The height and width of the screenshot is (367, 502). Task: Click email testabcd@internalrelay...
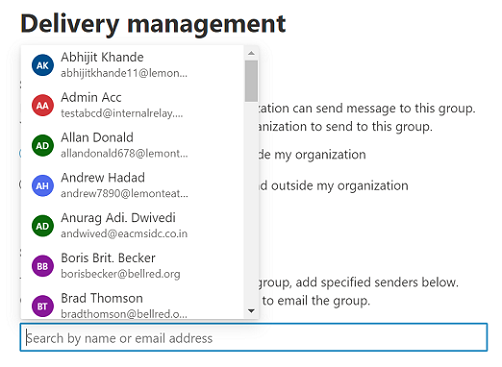122,113
